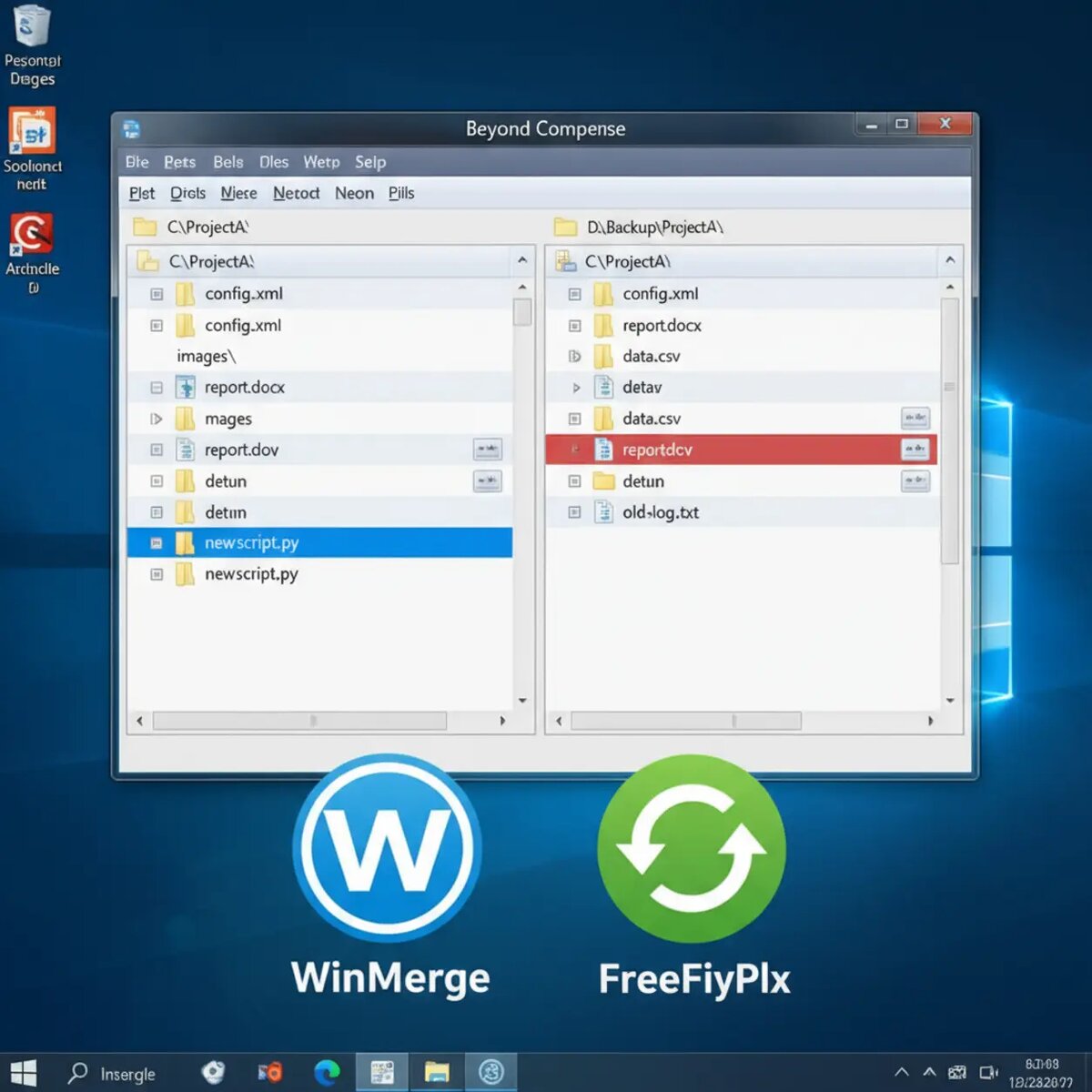Click the Diols toolbar button
1092x1092 pixels.
coord(187,193)
